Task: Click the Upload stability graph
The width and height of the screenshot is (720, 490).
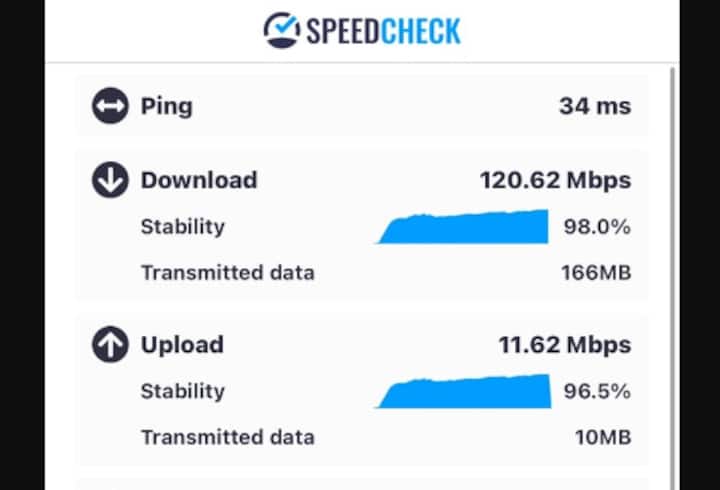Action: pyautogui.click(x=464, y=392)
